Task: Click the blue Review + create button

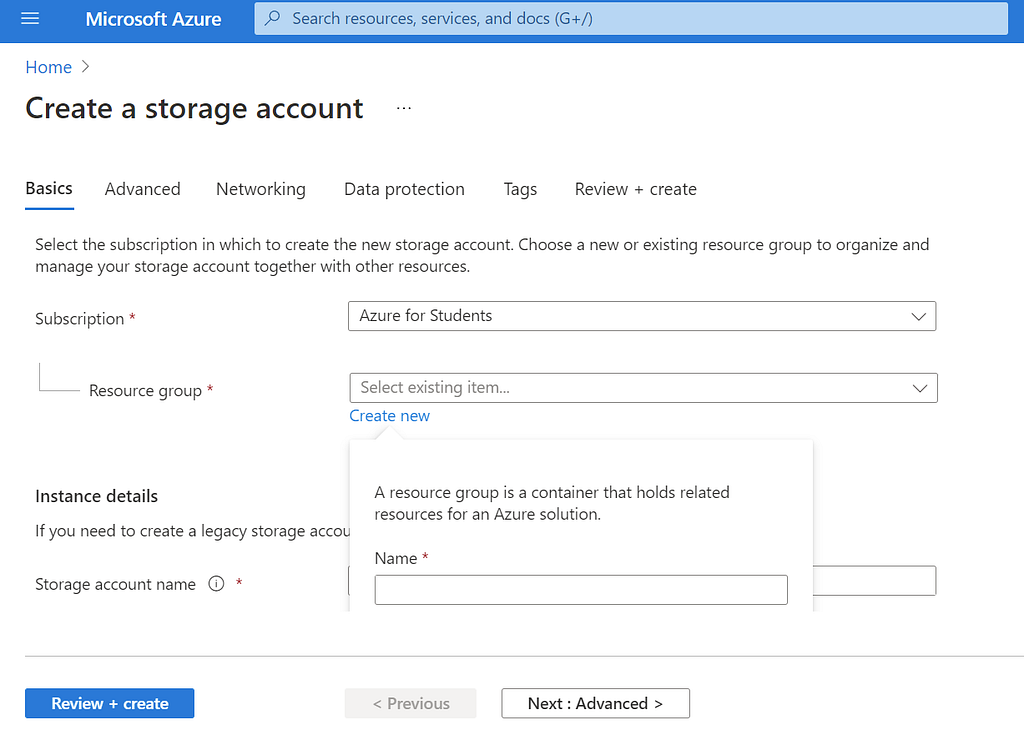Action: [110, 703]
